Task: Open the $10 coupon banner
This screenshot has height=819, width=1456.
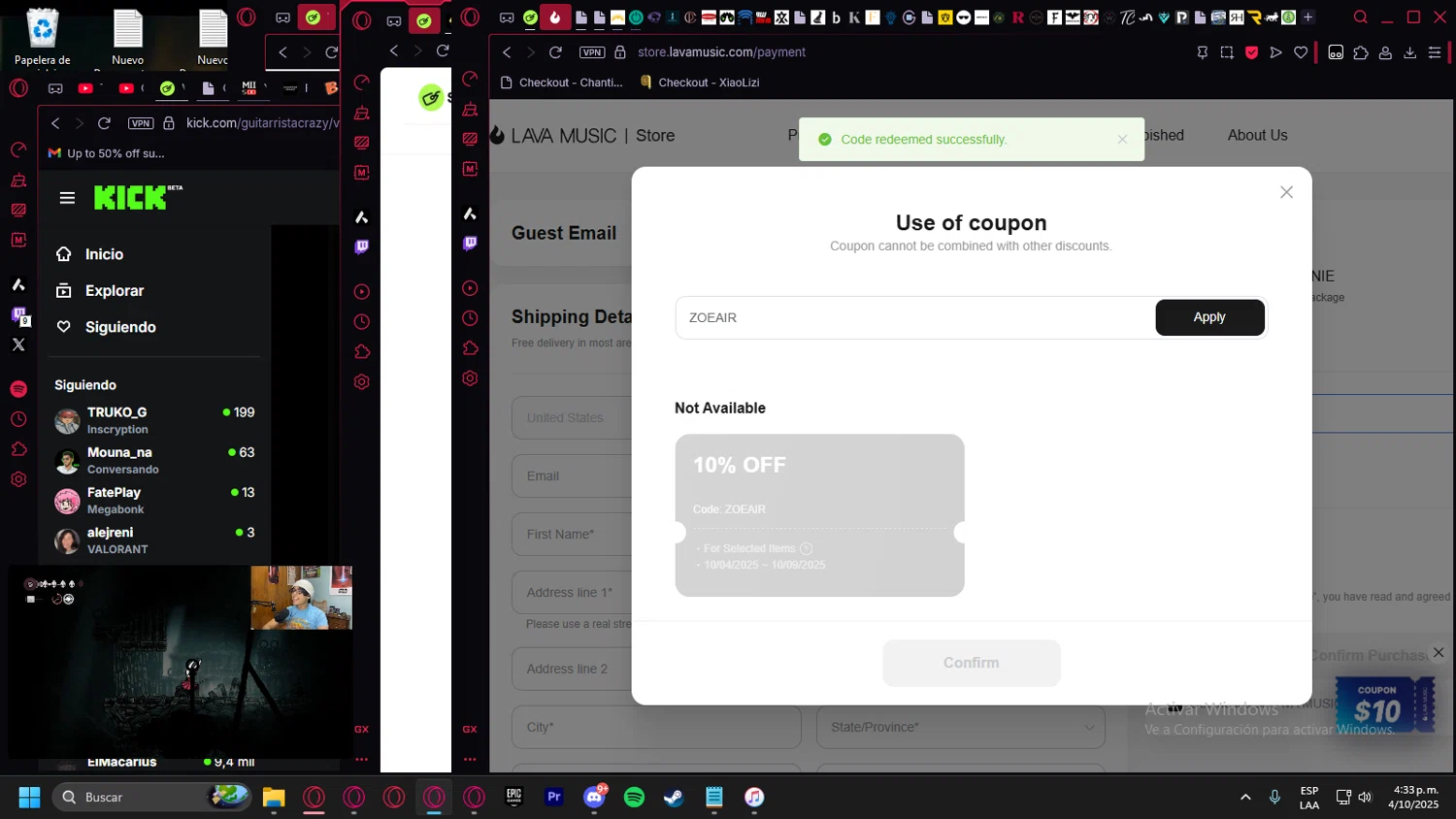Action: (x=1384, y=704)
